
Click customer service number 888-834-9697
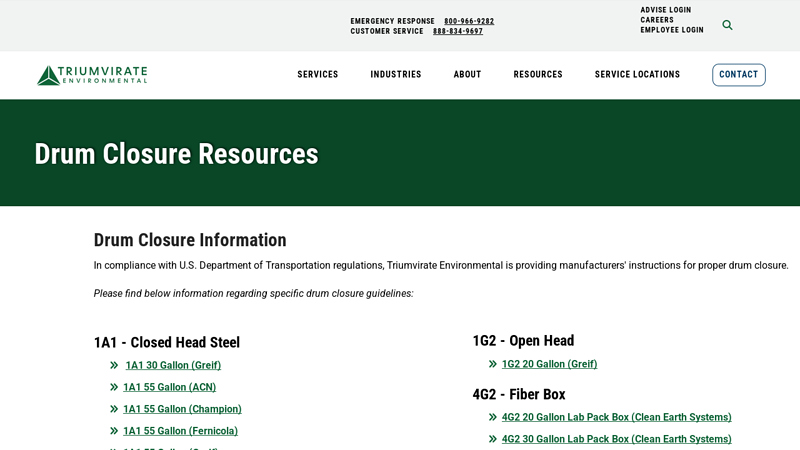[x=458, y=32]
